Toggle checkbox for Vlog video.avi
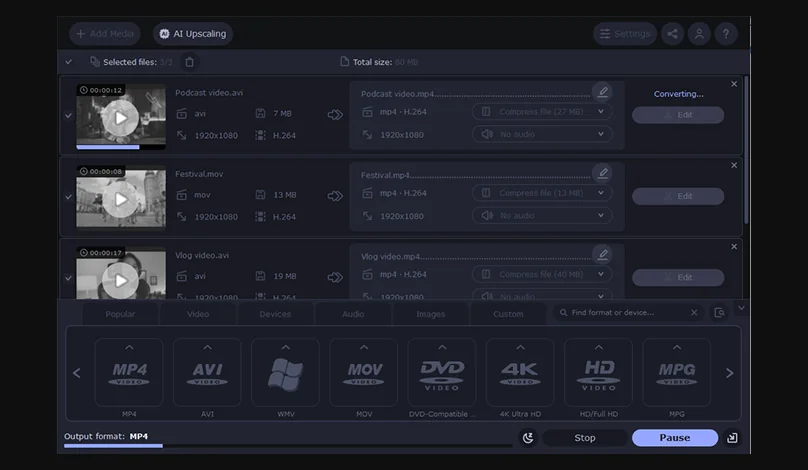 69,278
